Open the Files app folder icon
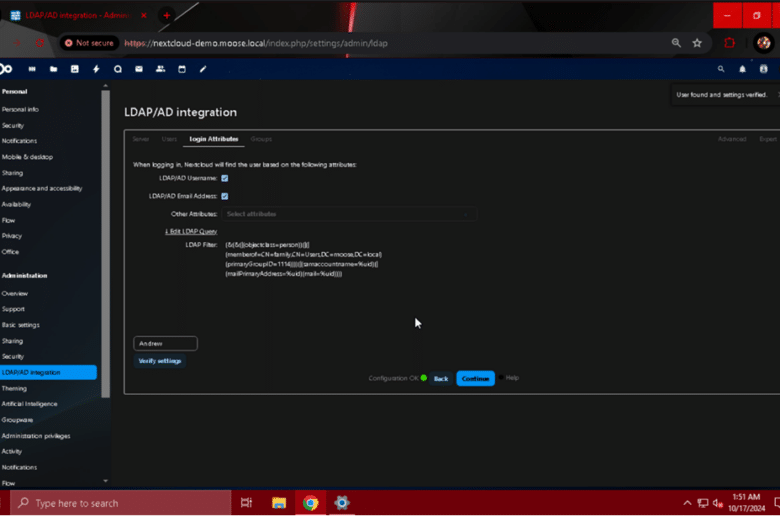 (53, 69)
